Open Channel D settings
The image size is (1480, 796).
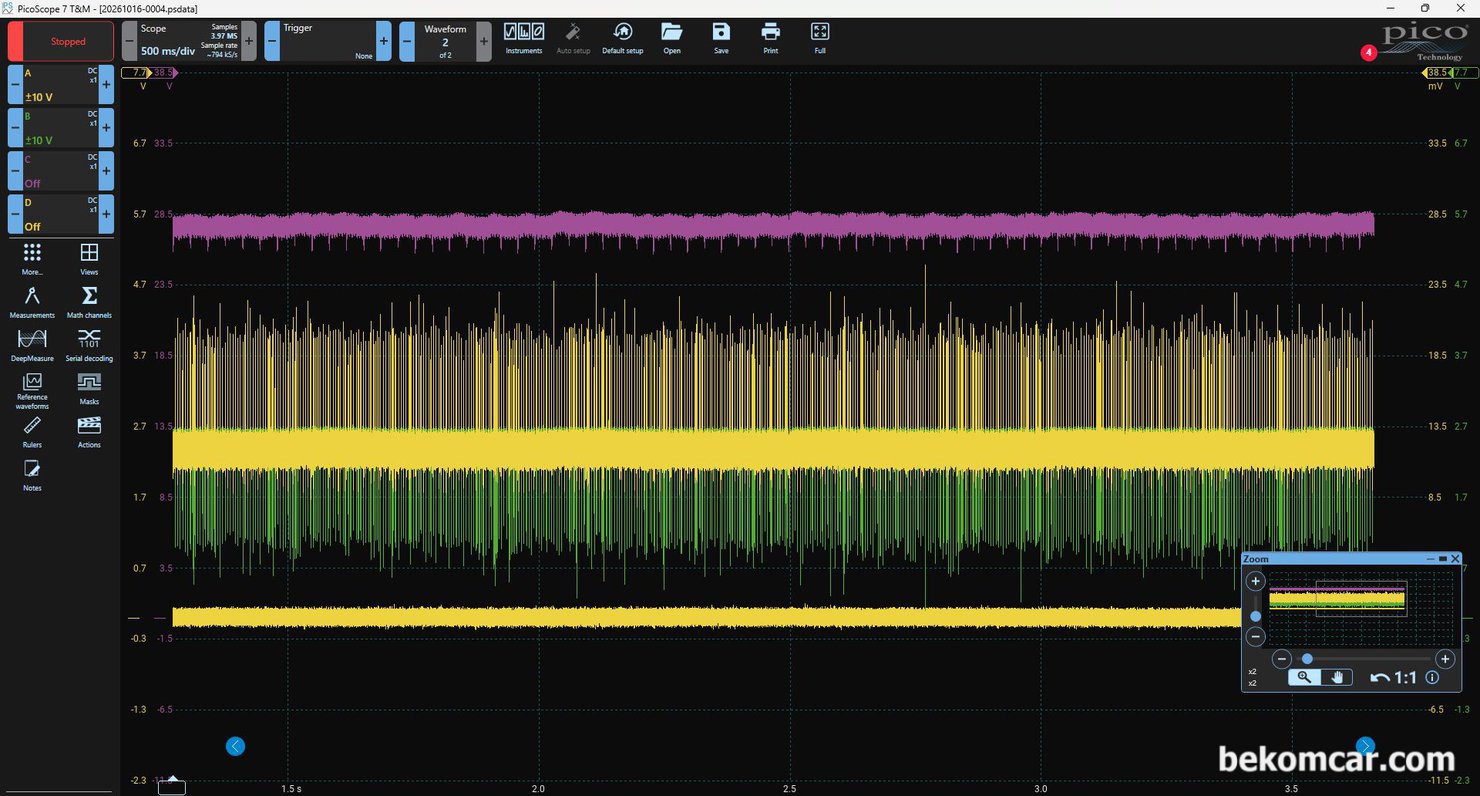(x=61, y=214)
